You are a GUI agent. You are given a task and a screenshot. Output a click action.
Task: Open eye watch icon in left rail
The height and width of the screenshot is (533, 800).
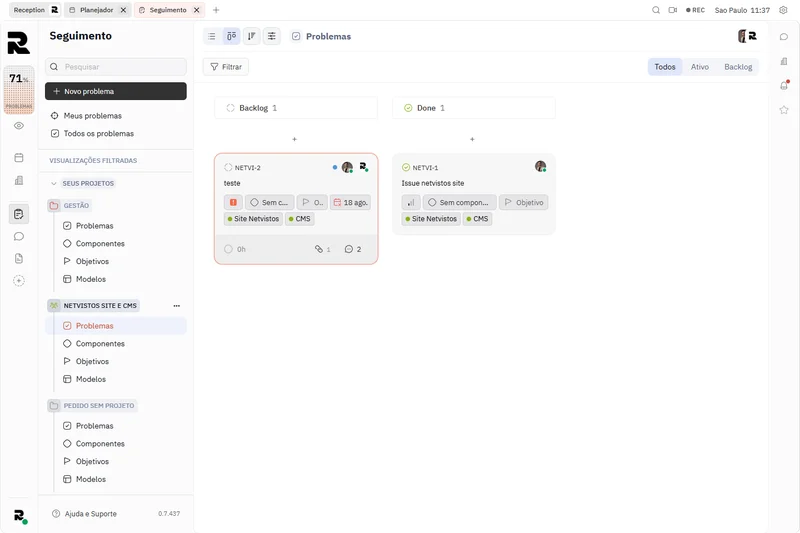tap(19, 125)
